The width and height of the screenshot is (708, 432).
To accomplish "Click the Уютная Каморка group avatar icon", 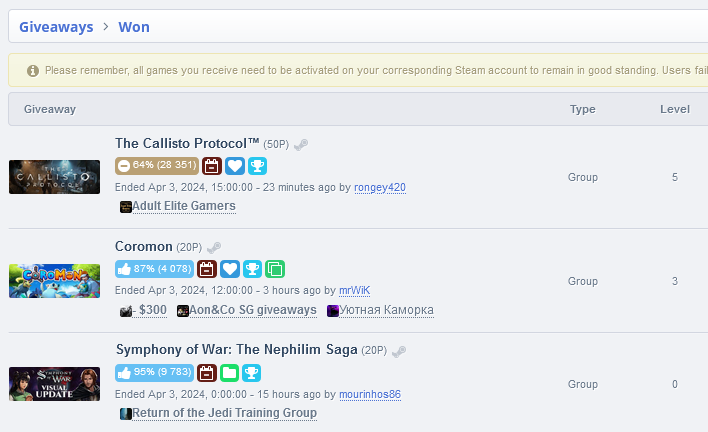I will 333,311.
